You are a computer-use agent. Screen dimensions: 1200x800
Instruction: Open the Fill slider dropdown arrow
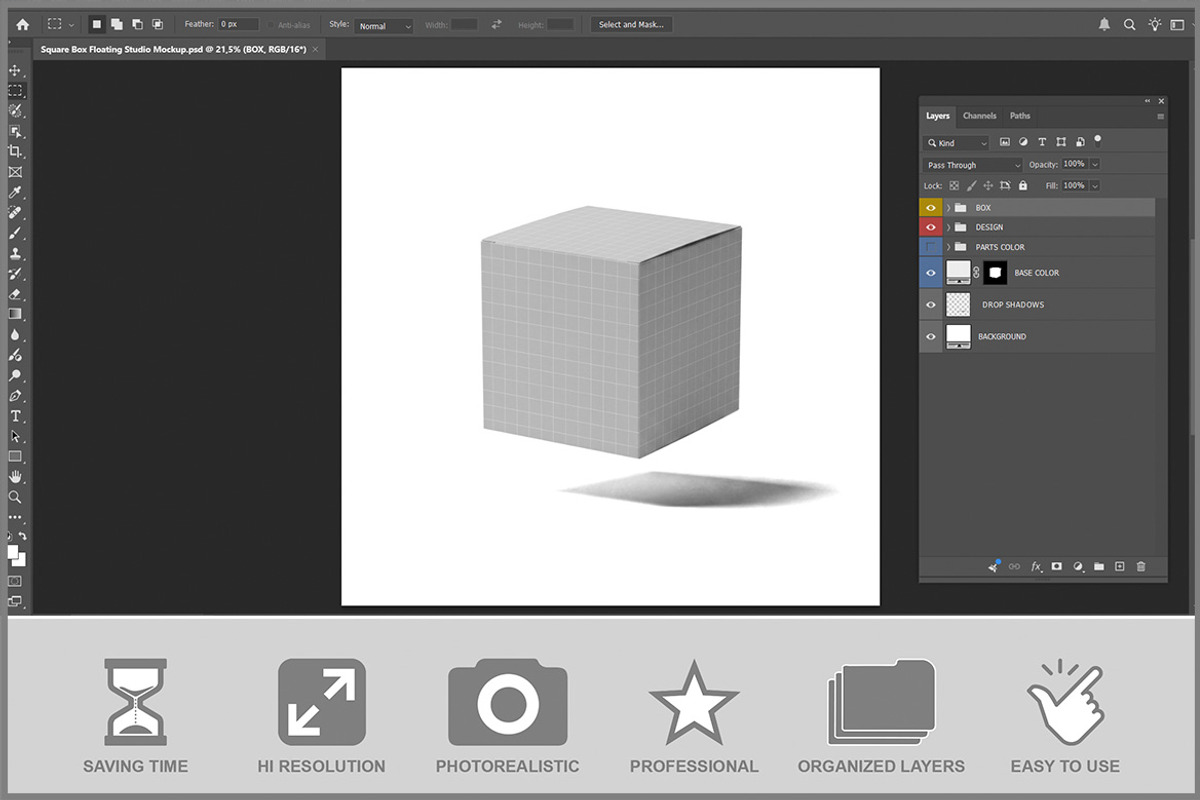tap(1095, 186)
